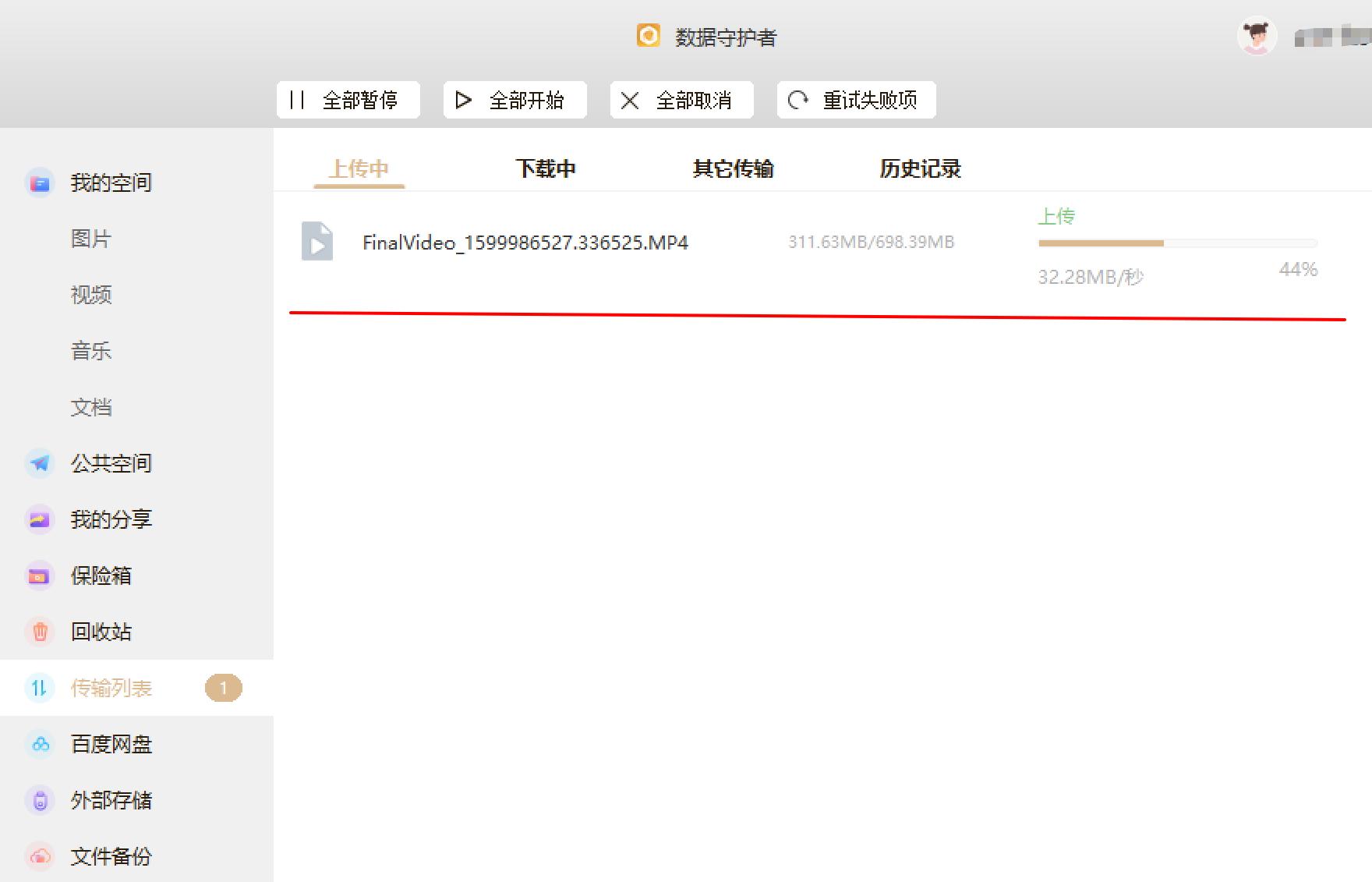Image resolution: width=1372 pixels, height=882 pixels.
Task: Open the 其它传输 tab
Action: point(732,168)
